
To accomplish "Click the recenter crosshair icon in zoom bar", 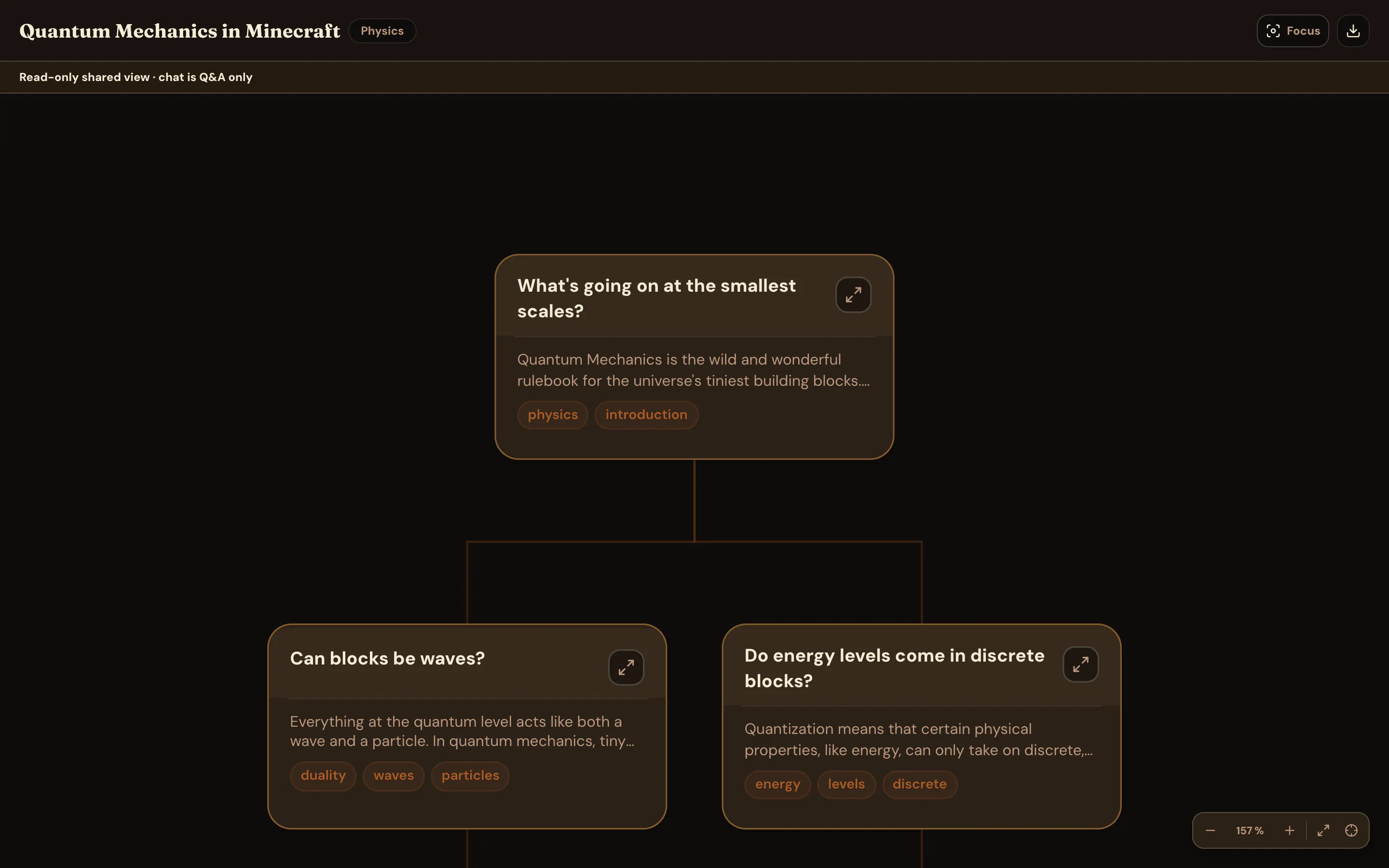I will (x=1351, y=831).
